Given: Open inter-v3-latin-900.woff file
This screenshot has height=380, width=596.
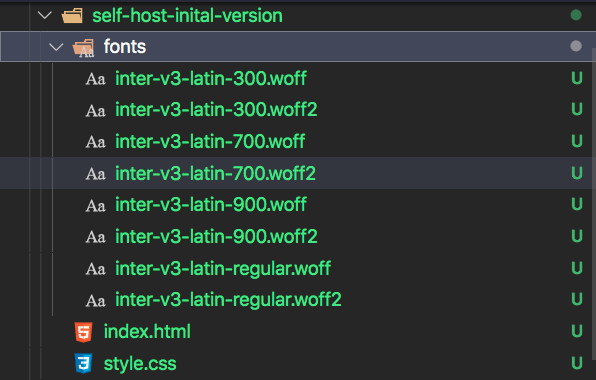Looking at the screenshot, I should 211,205.
